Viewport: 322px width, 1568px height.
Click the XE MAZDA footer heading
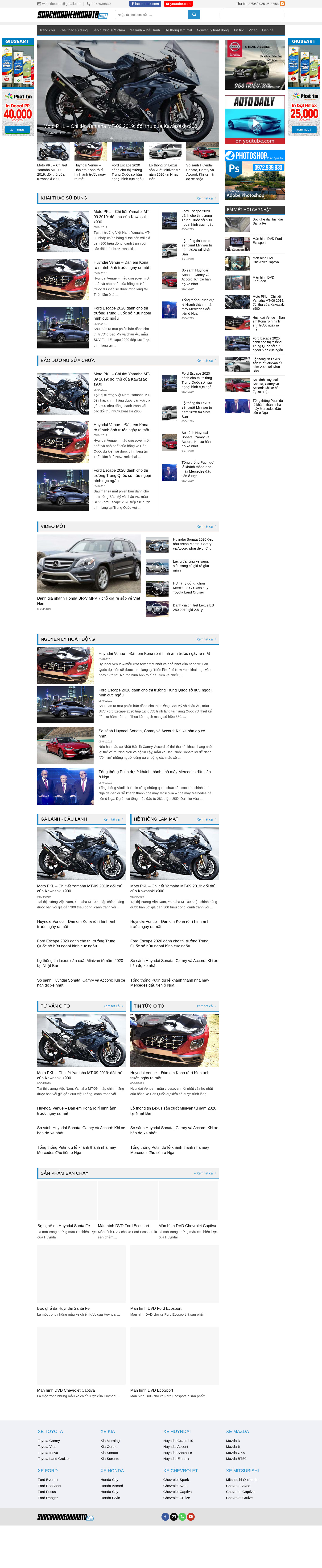tap(238, 1431)
